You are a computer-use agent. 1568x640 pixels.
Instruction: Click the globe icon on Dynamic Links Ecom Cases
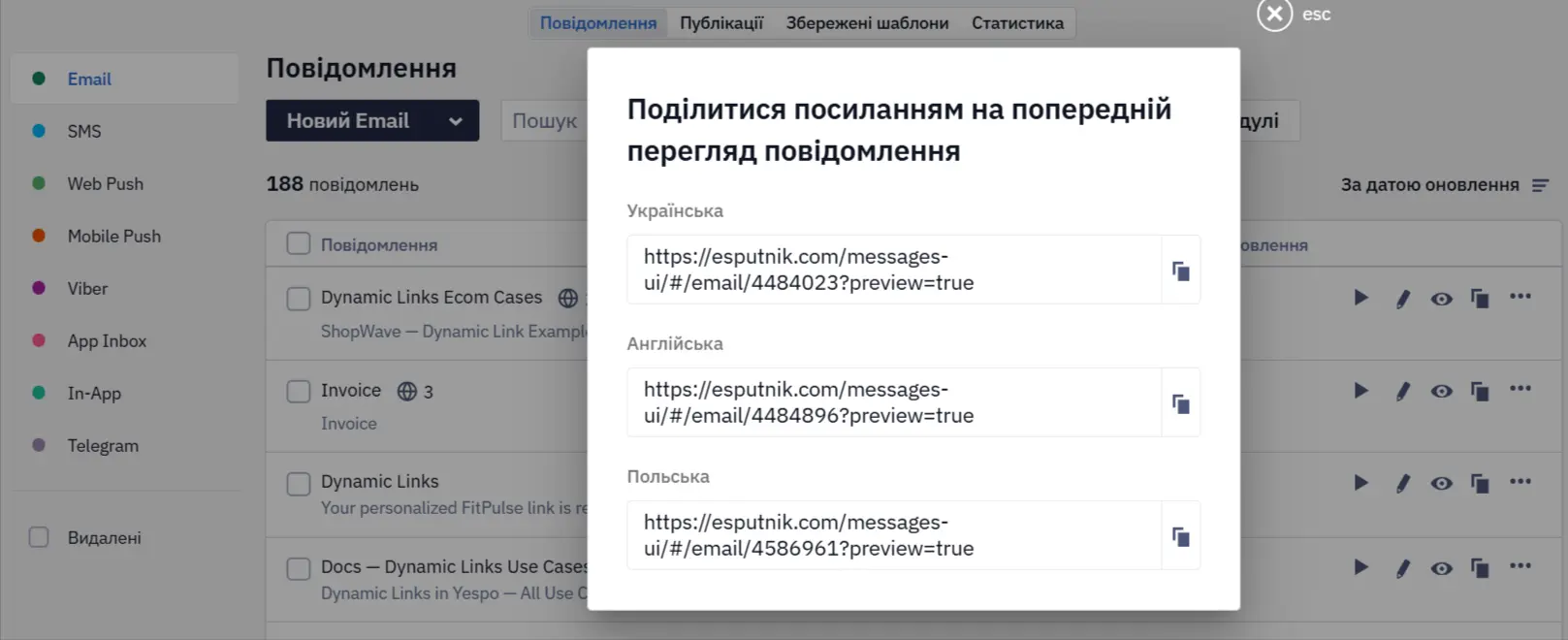(x=568, y=298)
